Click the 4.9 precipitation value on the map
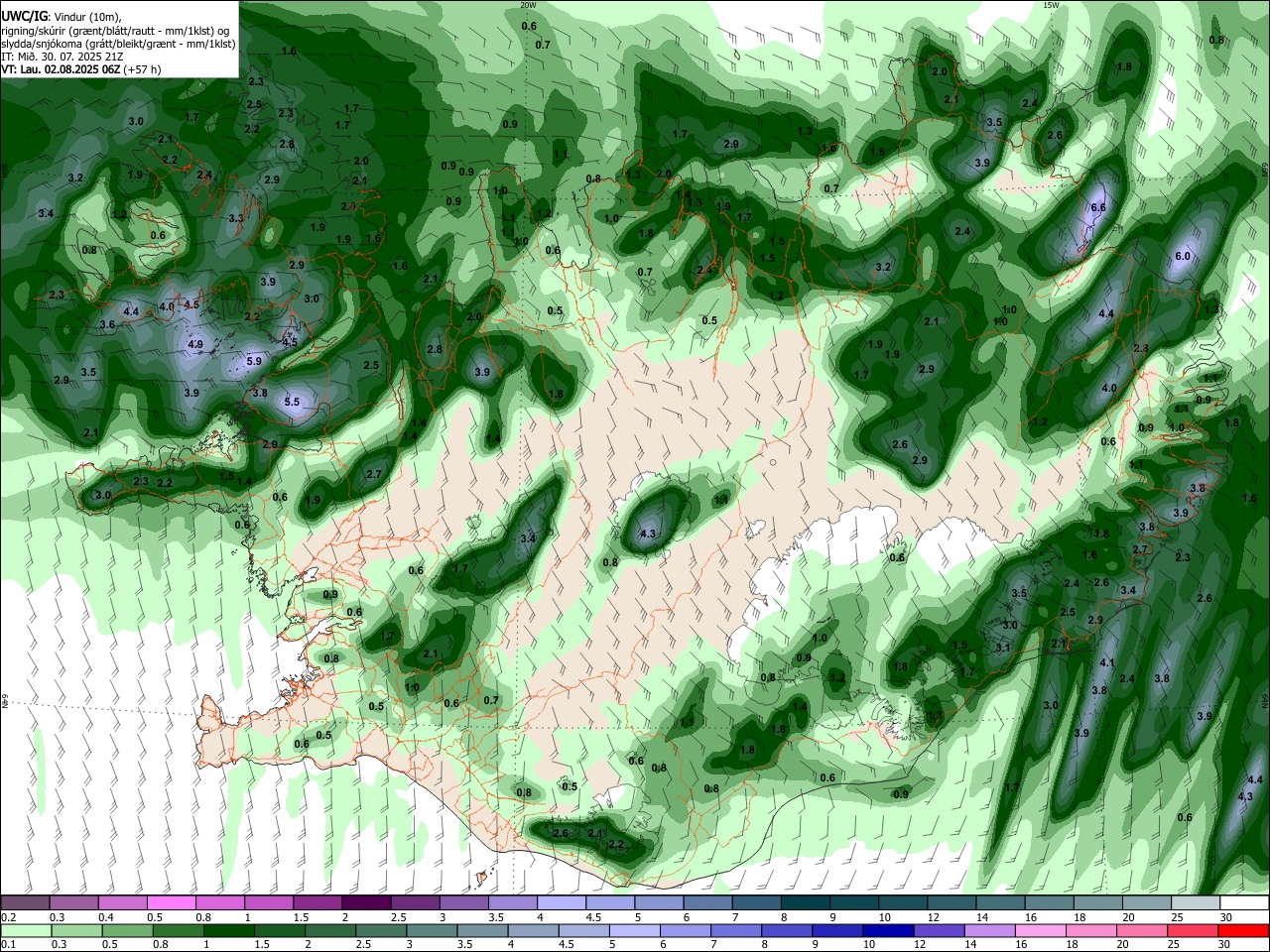The width and height of the screenshot is (1270, 952). click(x=195, y=344)
